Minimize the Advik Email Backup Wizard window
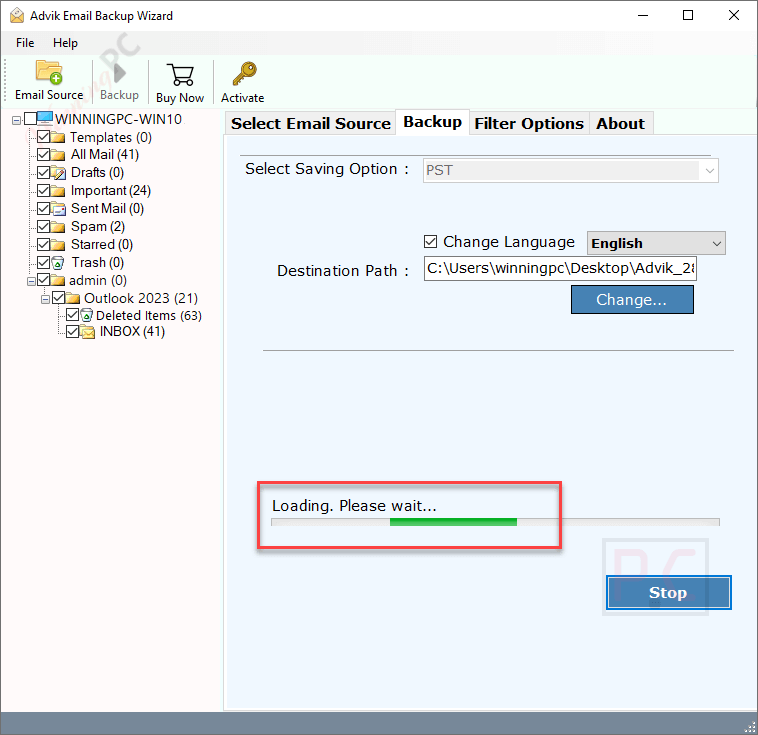Image resolution: width=758 pixels, height=735 pixels. coord(642,15)
